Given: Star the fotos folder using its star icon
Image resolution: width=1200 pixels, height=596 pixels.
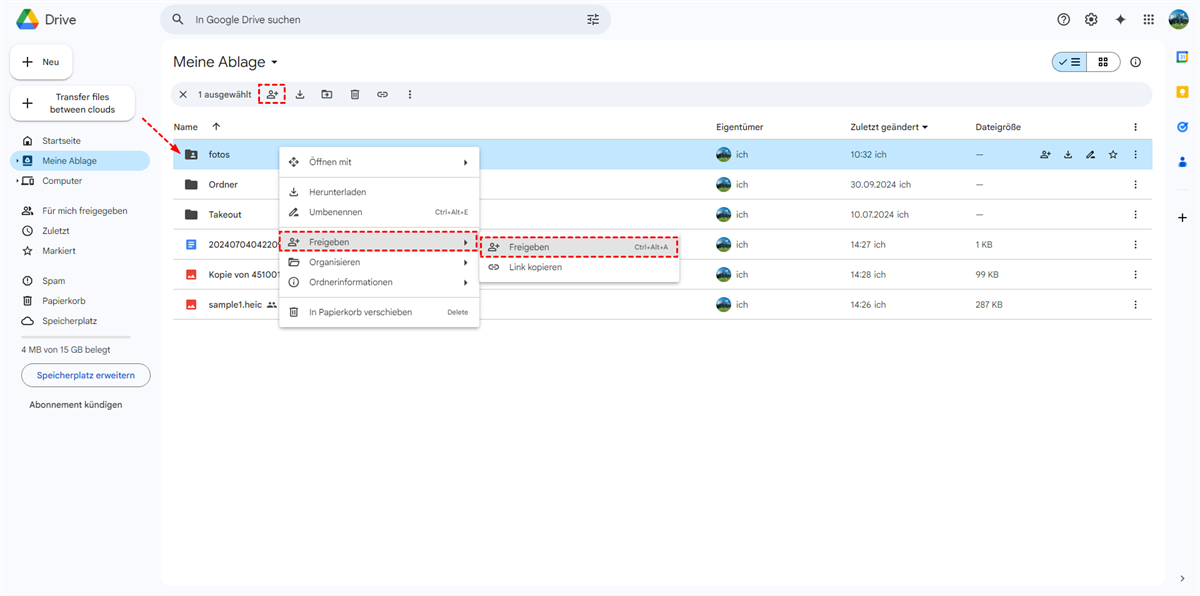Looking at the screenshot, I should pyautogui.click(x=1113, y=154).
